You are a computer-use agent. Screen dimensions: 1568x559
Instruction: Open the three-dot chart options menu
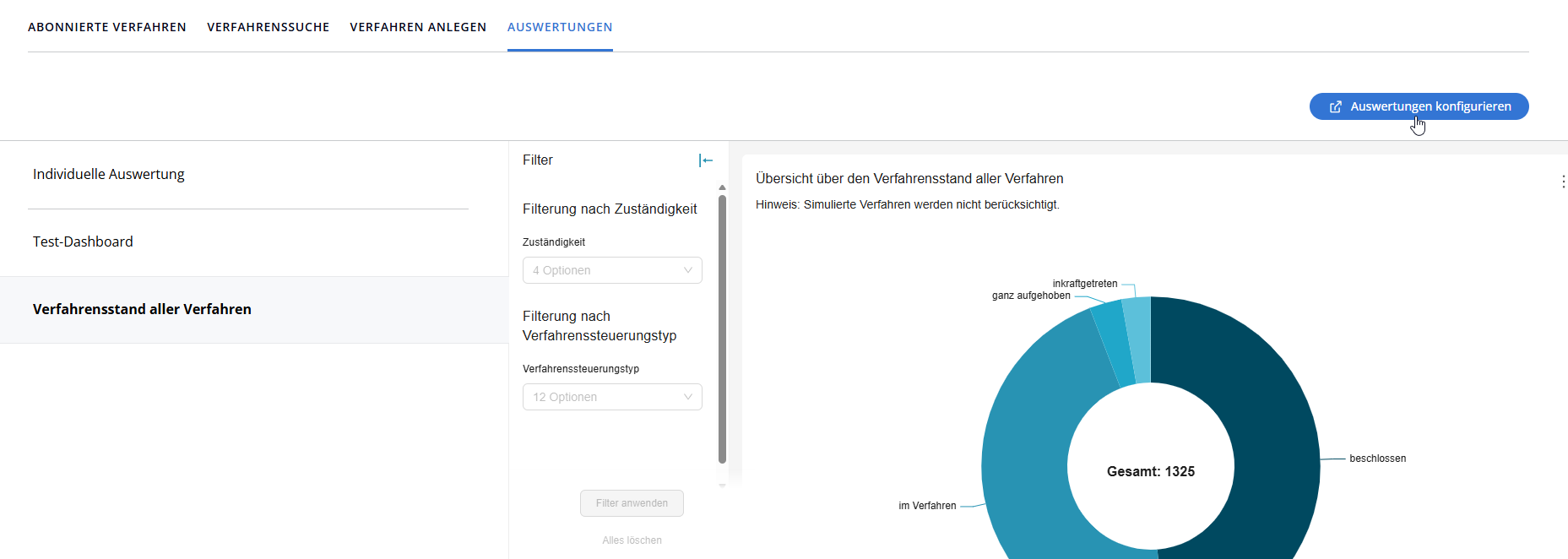(x=1563, y=182)
